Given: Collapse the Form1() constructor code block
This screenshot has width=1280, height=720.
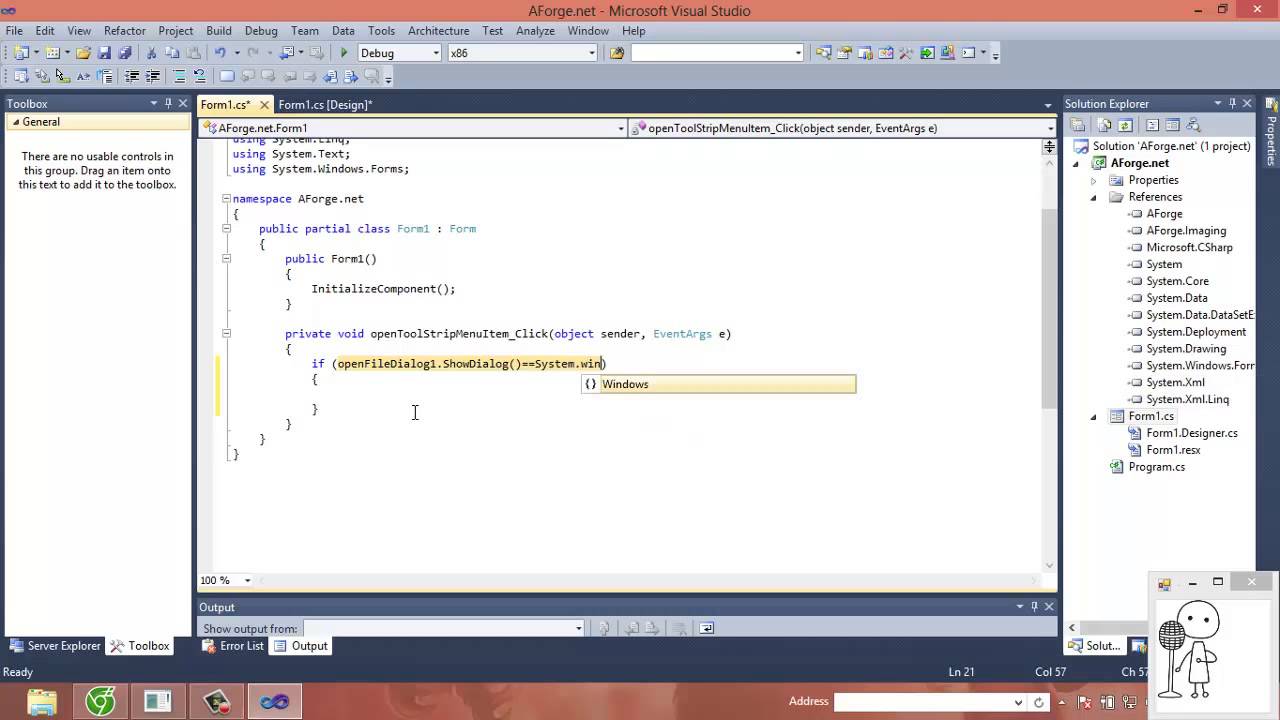Looking at the screenshot, I should [x=226, y=258].
